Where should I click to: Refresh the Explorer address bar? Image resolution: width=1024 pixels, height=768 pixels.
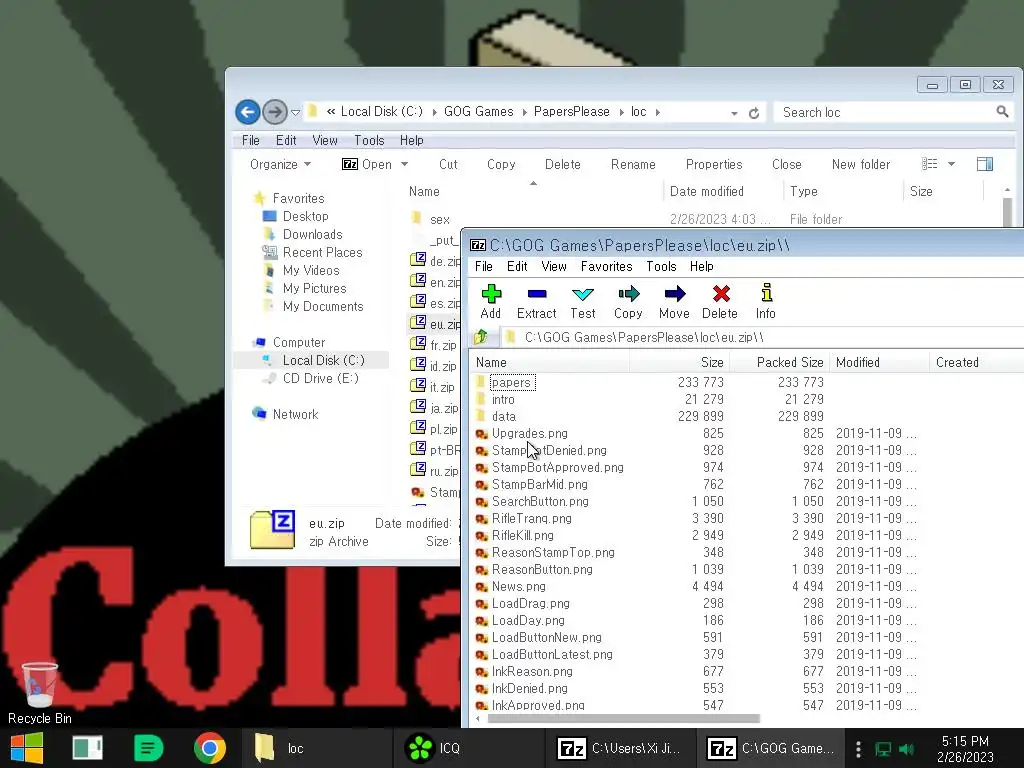pos(754,113)
